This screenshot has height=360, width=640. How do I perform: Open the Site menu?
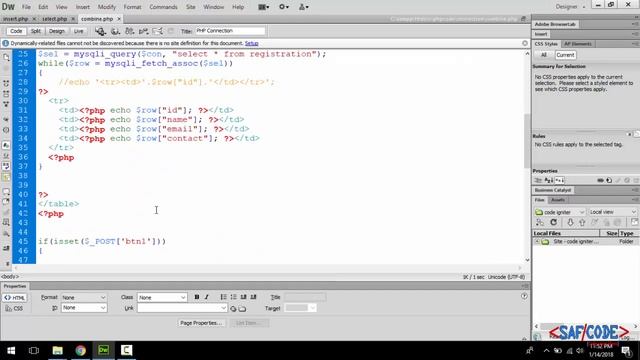pyautogui.click(x=191, y=7)
